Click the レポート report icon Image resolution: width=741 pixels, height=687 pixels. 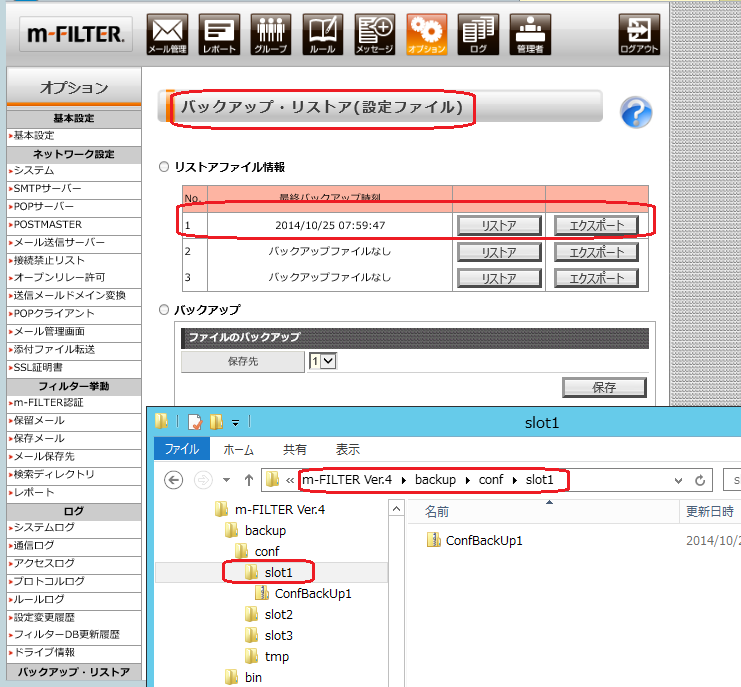pos(219,34)
